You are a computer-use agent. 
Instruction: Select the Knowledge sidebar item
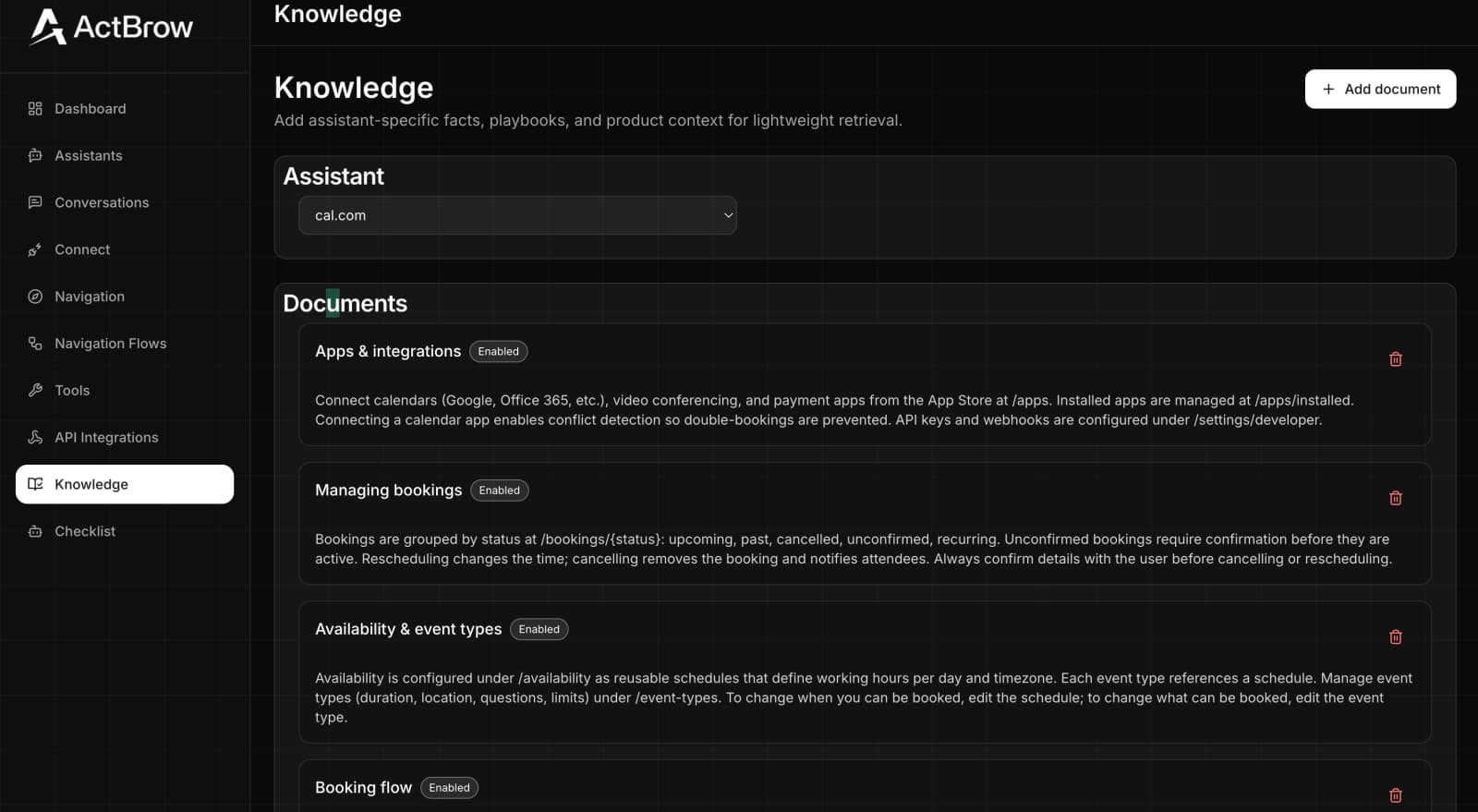pos(125,484)
